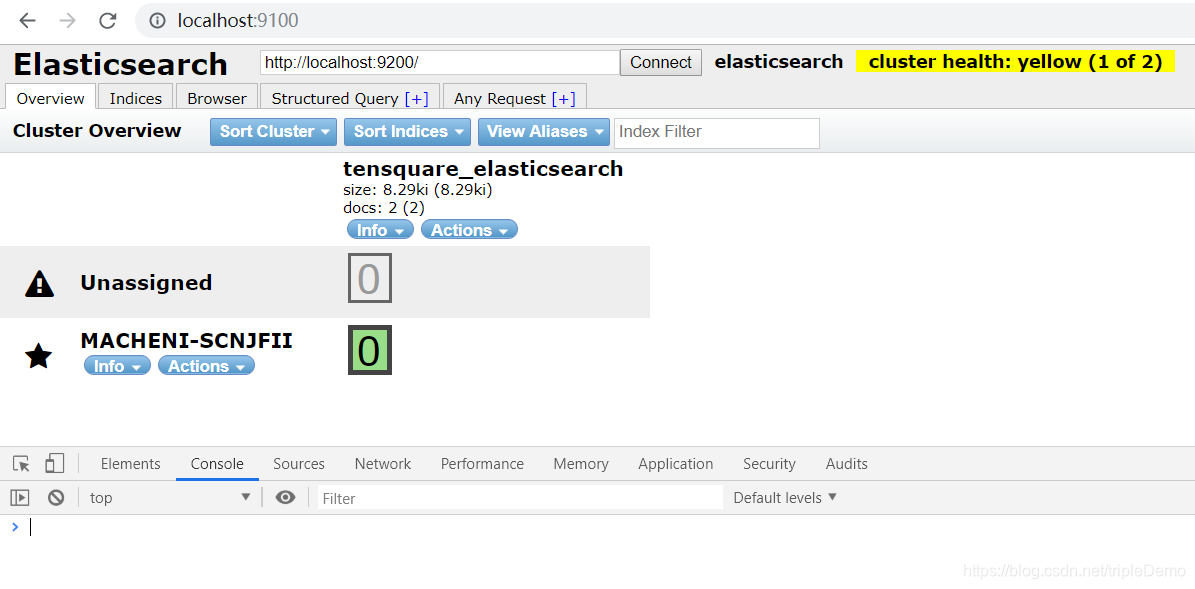Click the Unassigned warning triangle icon
The width and height of the screenshot is (1195, 589).
click(x=40, y=283)
